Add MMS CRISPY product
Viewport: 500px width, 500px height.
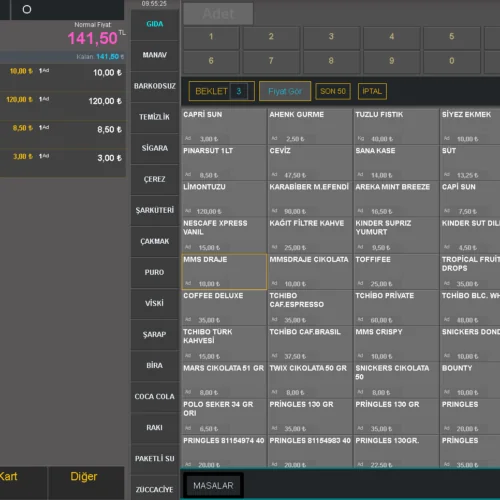pyautogui.click(x=396, y=344)
